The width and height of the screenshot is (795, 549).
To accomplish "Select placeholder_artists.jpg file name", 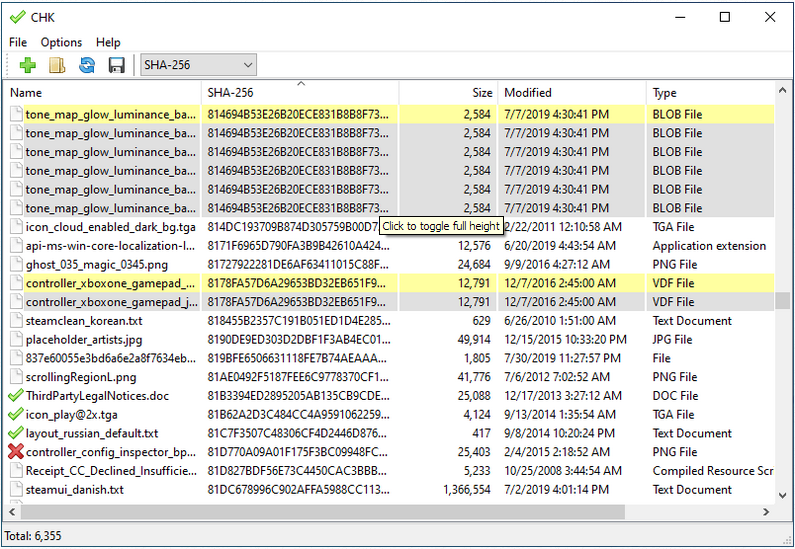I will point(84,340).
